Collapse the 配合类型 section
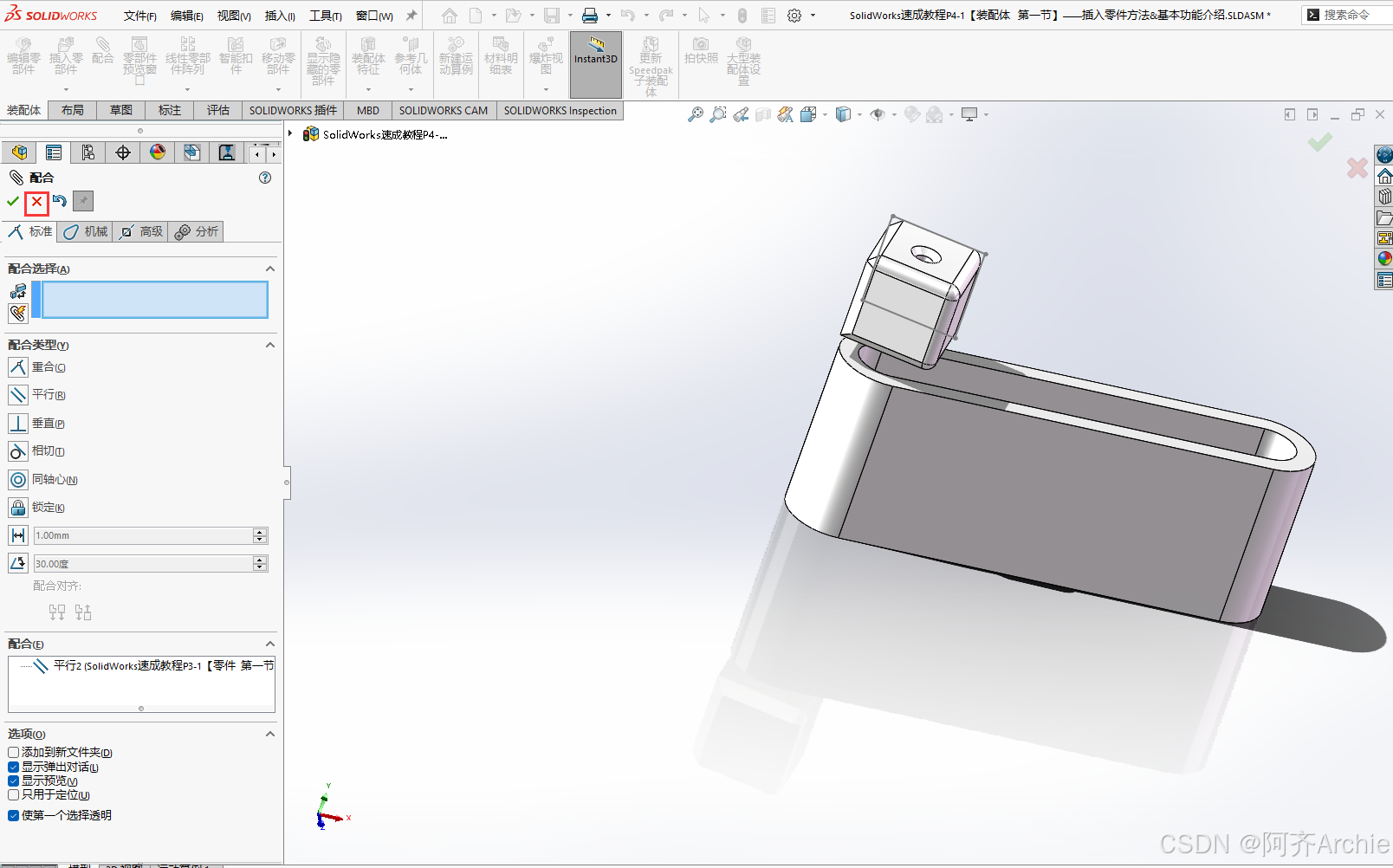 [x=270, y=345]
